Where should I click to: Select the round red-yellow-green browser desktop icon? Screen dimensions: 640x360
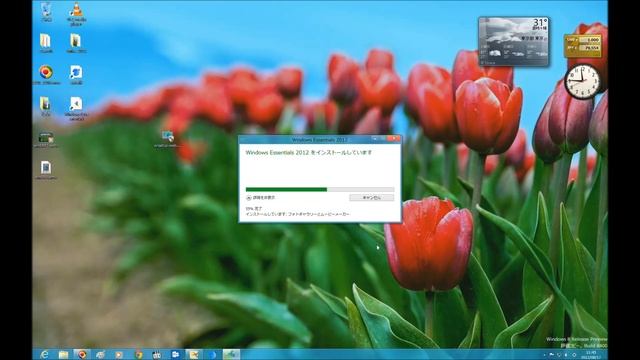click(x=46, y=74)
